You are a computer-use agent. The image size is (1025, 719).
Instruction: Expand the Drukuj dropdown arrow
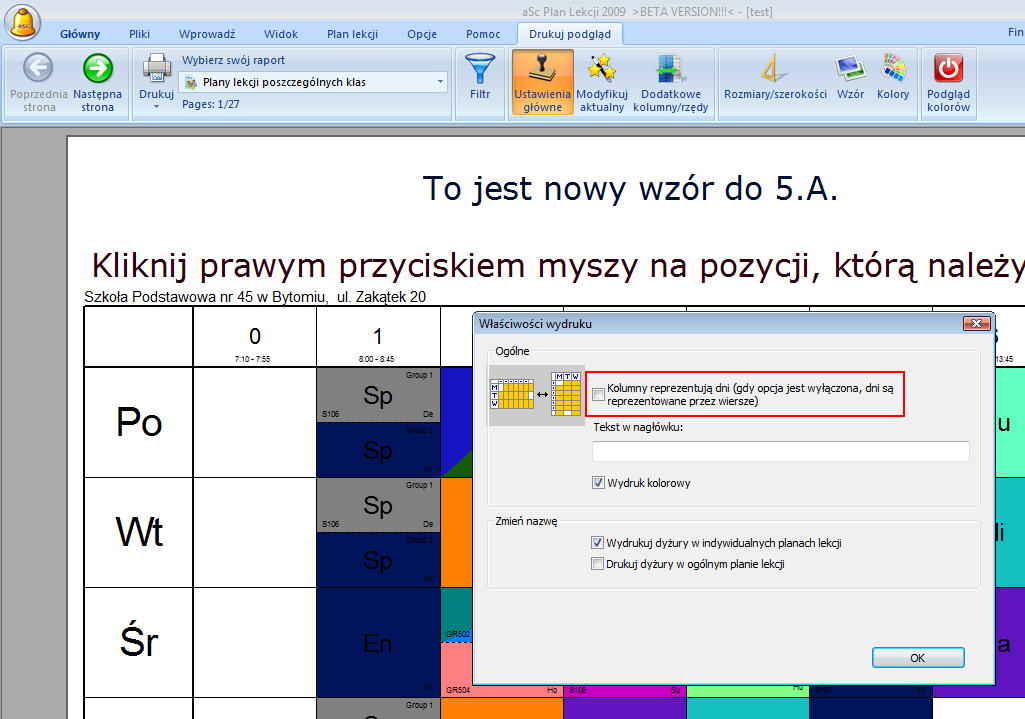pyautogui.click(x=156, y=107)
